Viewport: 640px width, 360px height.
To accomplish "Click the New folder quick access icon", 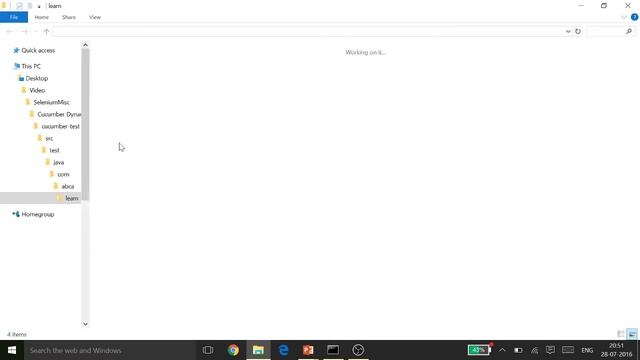I will point(30,6).
